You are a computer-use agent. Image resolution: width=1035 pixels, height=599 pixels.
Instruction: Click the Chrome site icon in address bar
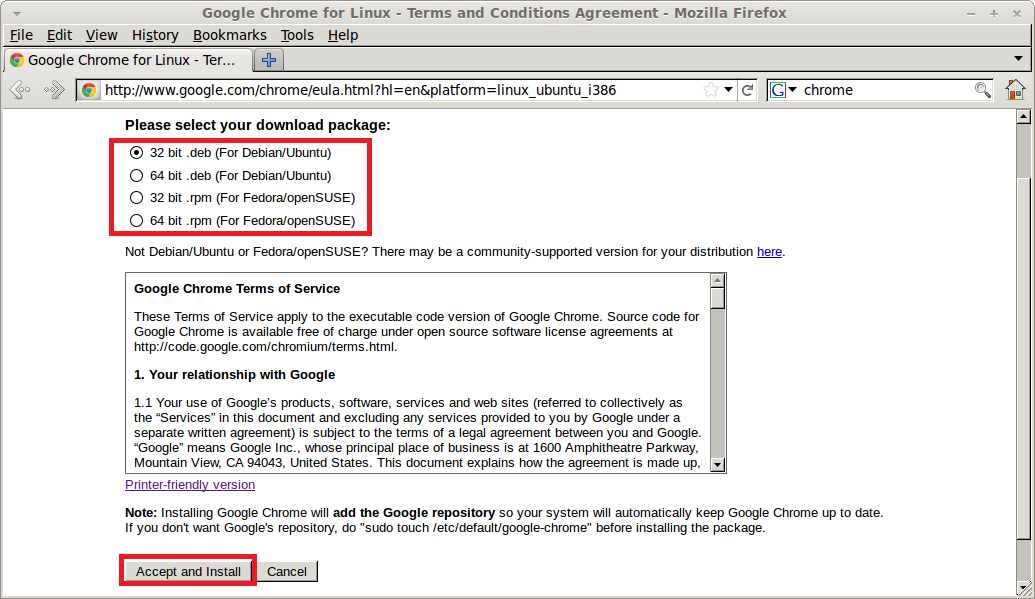89,90
